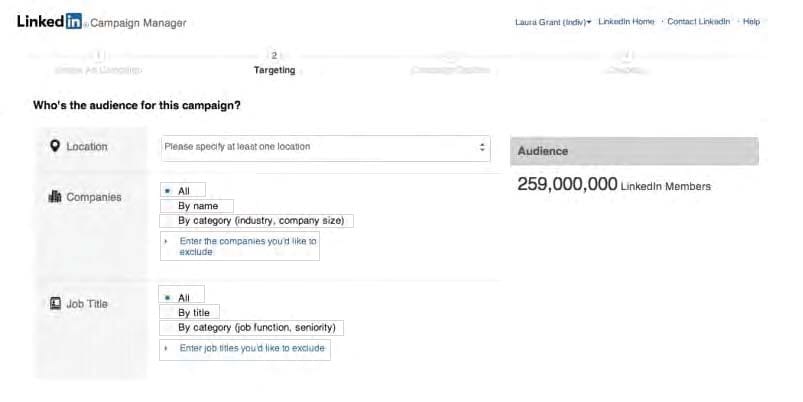The height and width of the screenshot is (402, 803).
Task: Select By category (job function, seniority)
Action: [x=251, y=328]
